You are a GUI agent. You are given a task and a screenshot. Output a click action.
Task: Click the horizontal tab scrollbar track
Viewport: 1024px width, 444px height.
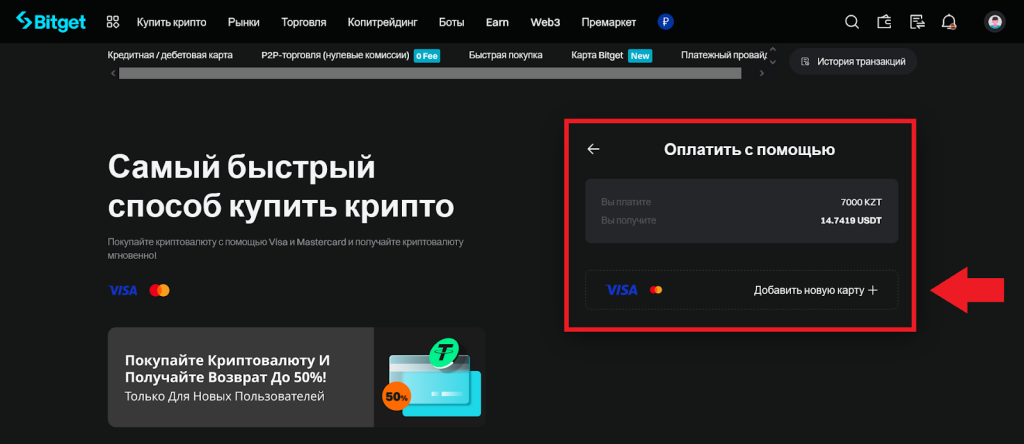430,73
